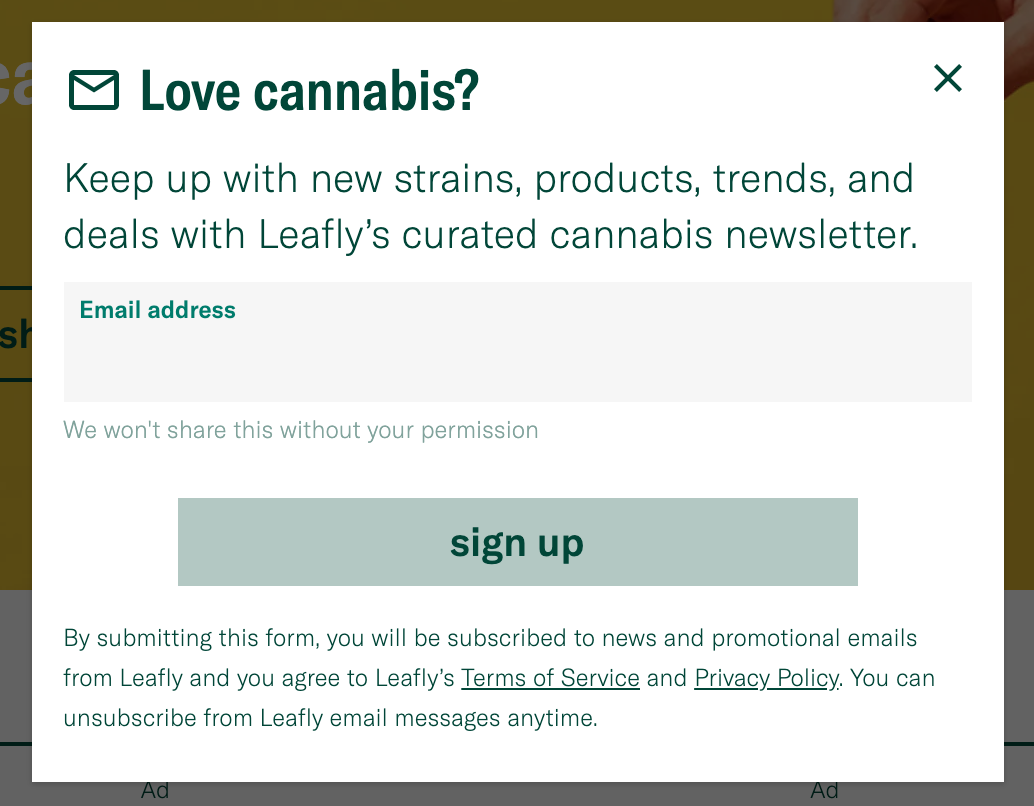Screen dimensions: 1034x806
Task: Open the Terms of Service link
Action: [550, 678]
